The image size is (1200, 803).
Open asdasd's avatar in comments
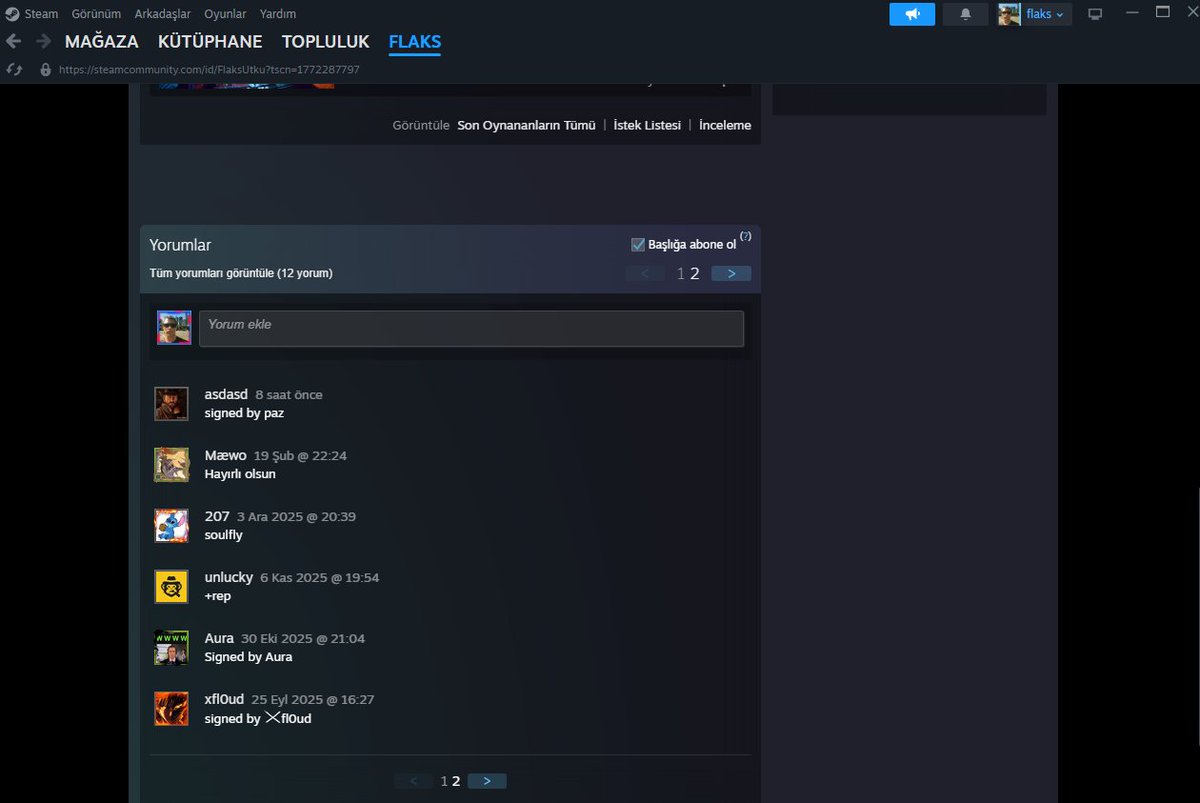[x=171, y=404]
